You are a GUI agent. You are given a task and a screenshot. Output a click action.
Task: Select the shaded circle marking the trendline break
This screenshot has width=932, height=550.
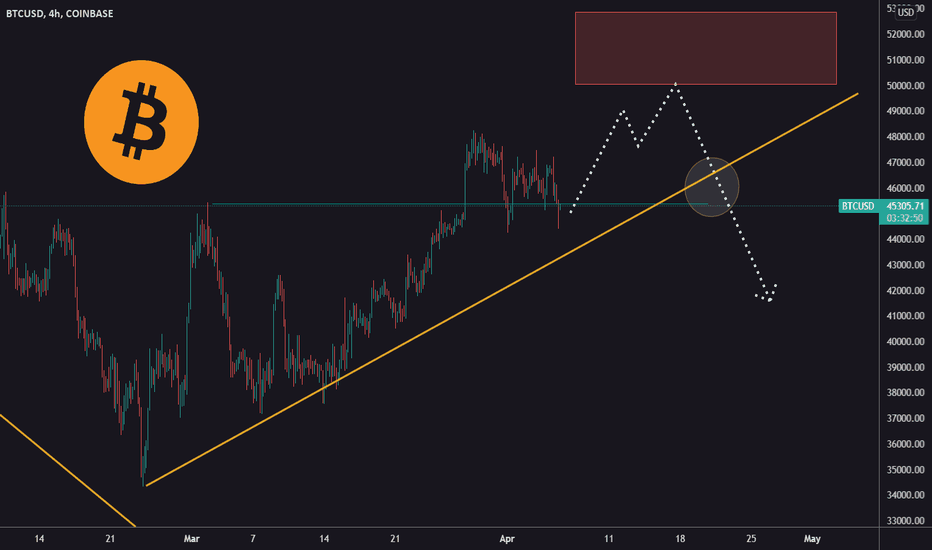tap(711, 187)
